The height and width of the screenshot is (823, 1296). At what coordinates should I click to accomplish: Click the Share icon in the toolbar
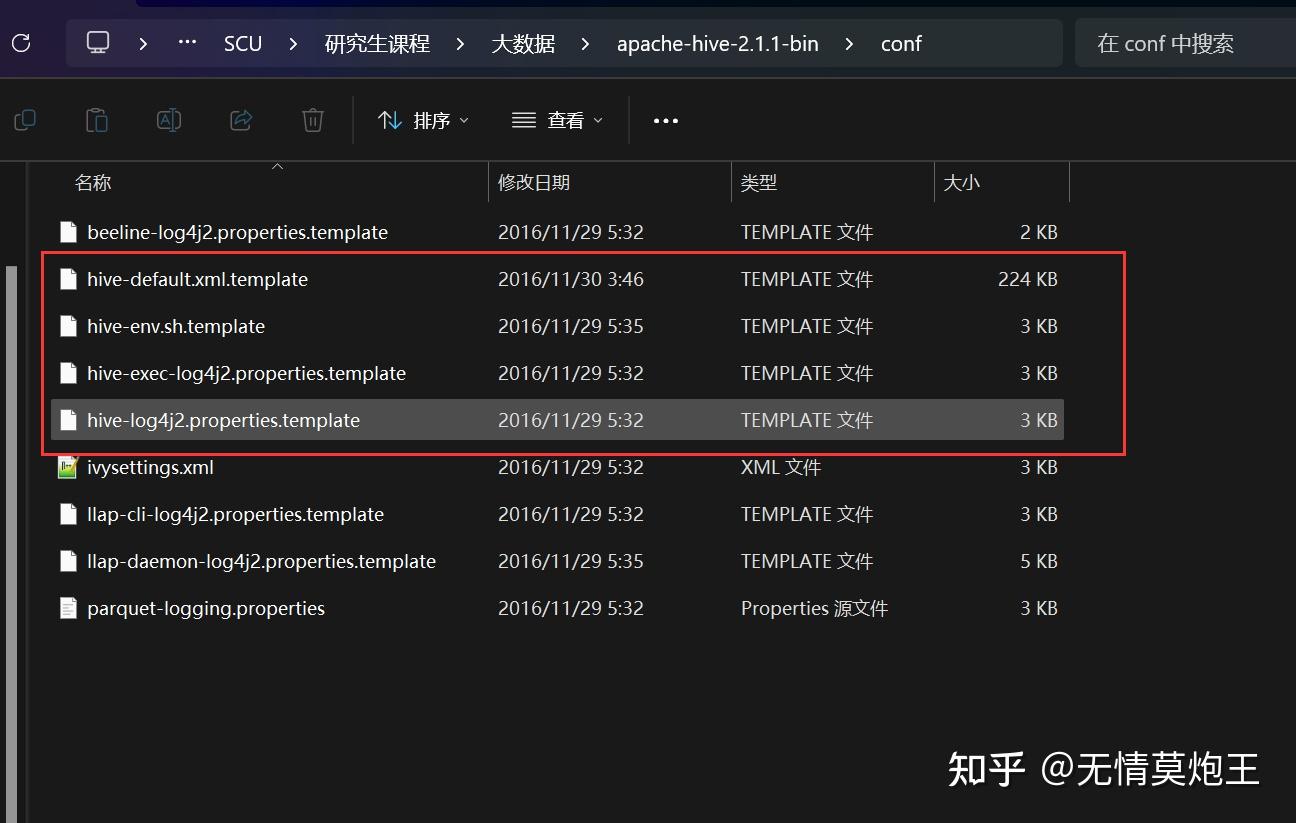point(240,119)
